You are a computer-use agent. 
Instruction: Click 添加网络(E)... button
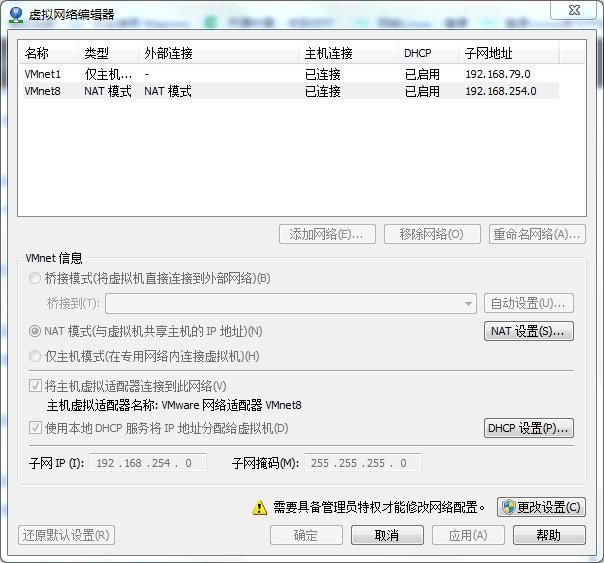click(327, 234)
